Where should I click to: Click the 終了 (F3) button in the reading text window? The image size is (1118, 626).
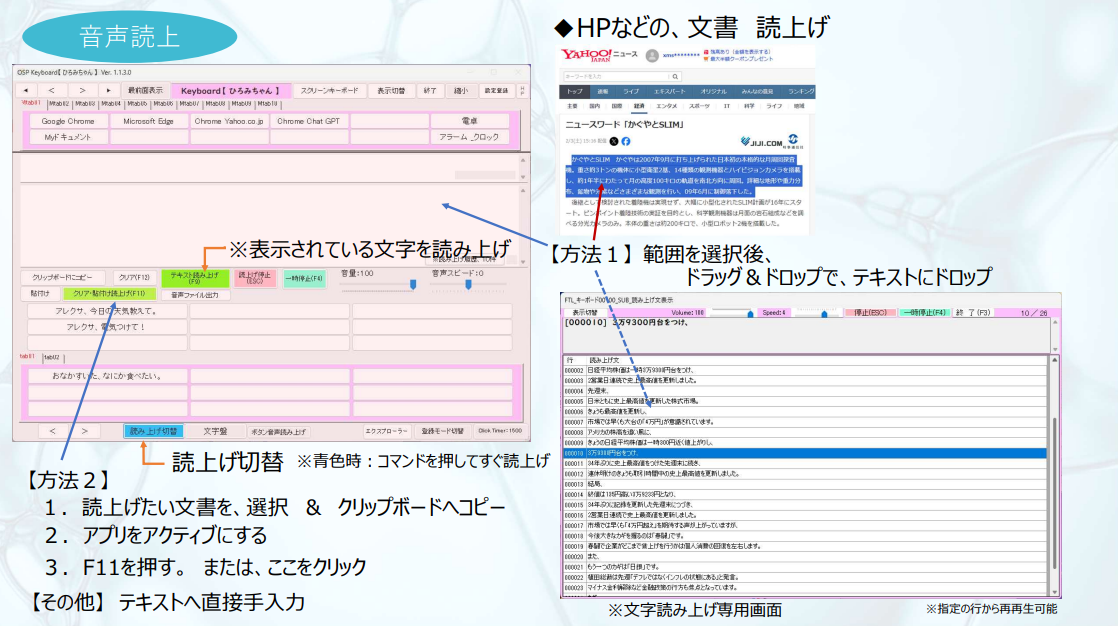974,313
